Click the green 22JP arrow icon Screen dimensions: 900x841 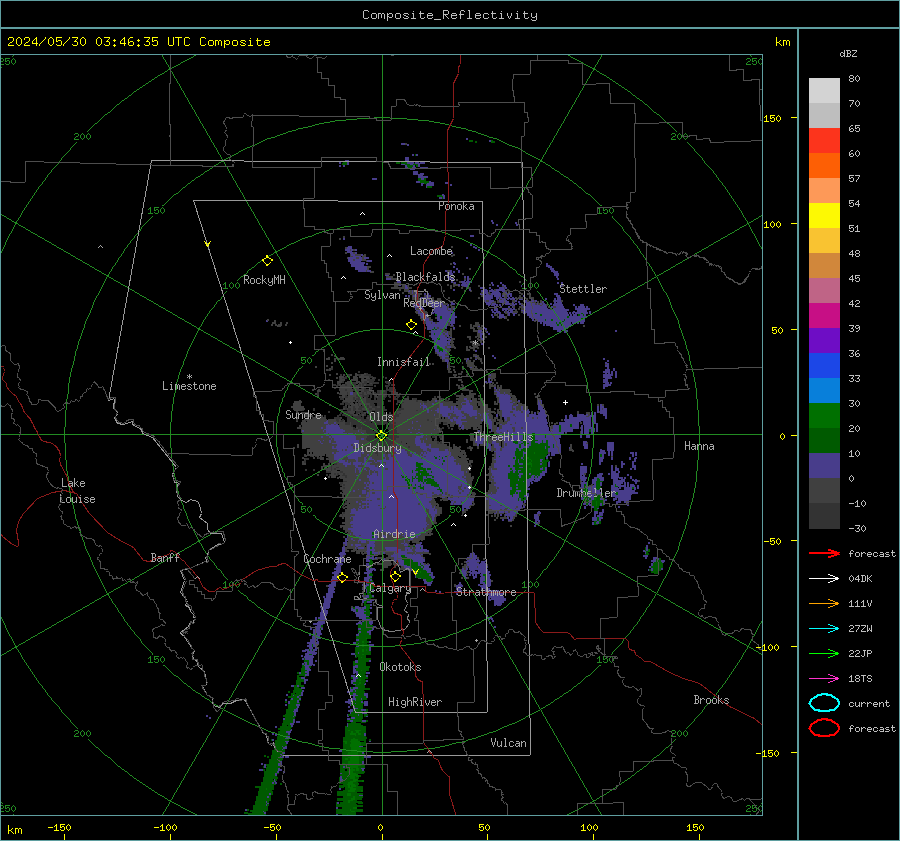click(x=824, y=653)
